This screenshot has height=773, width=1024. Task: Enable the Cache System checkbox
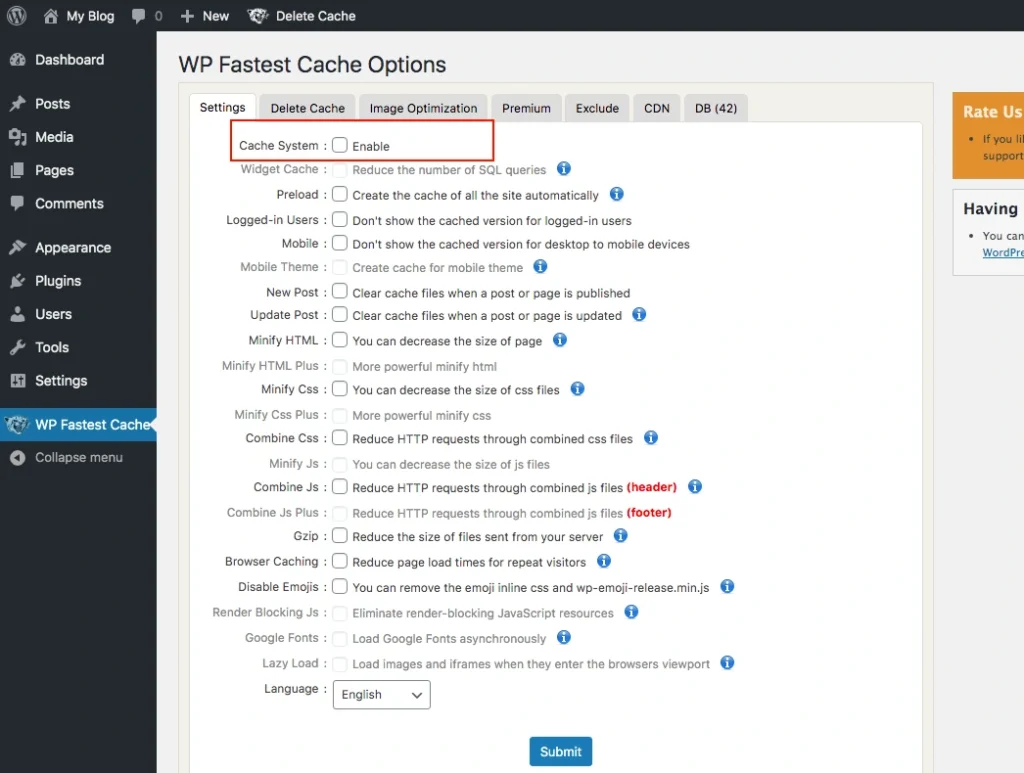pyautogui.click(x=340, y=145)
